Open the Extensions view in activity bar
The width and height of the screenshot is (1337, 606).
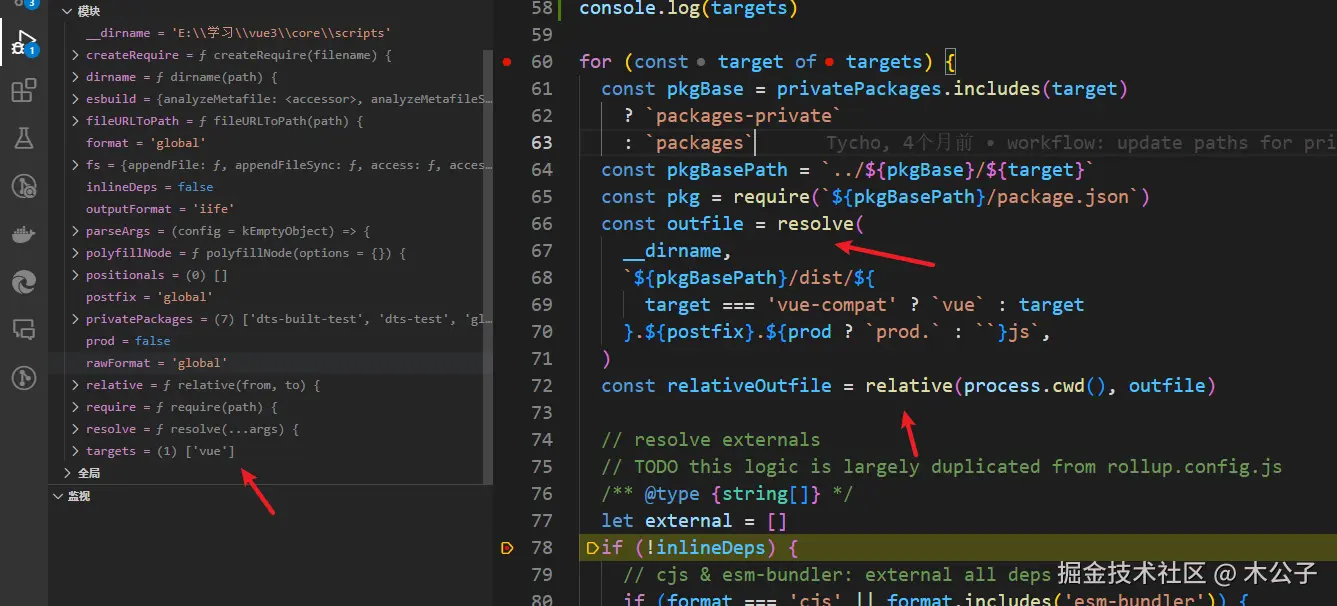pyautogui.click(x=23, y=92)
